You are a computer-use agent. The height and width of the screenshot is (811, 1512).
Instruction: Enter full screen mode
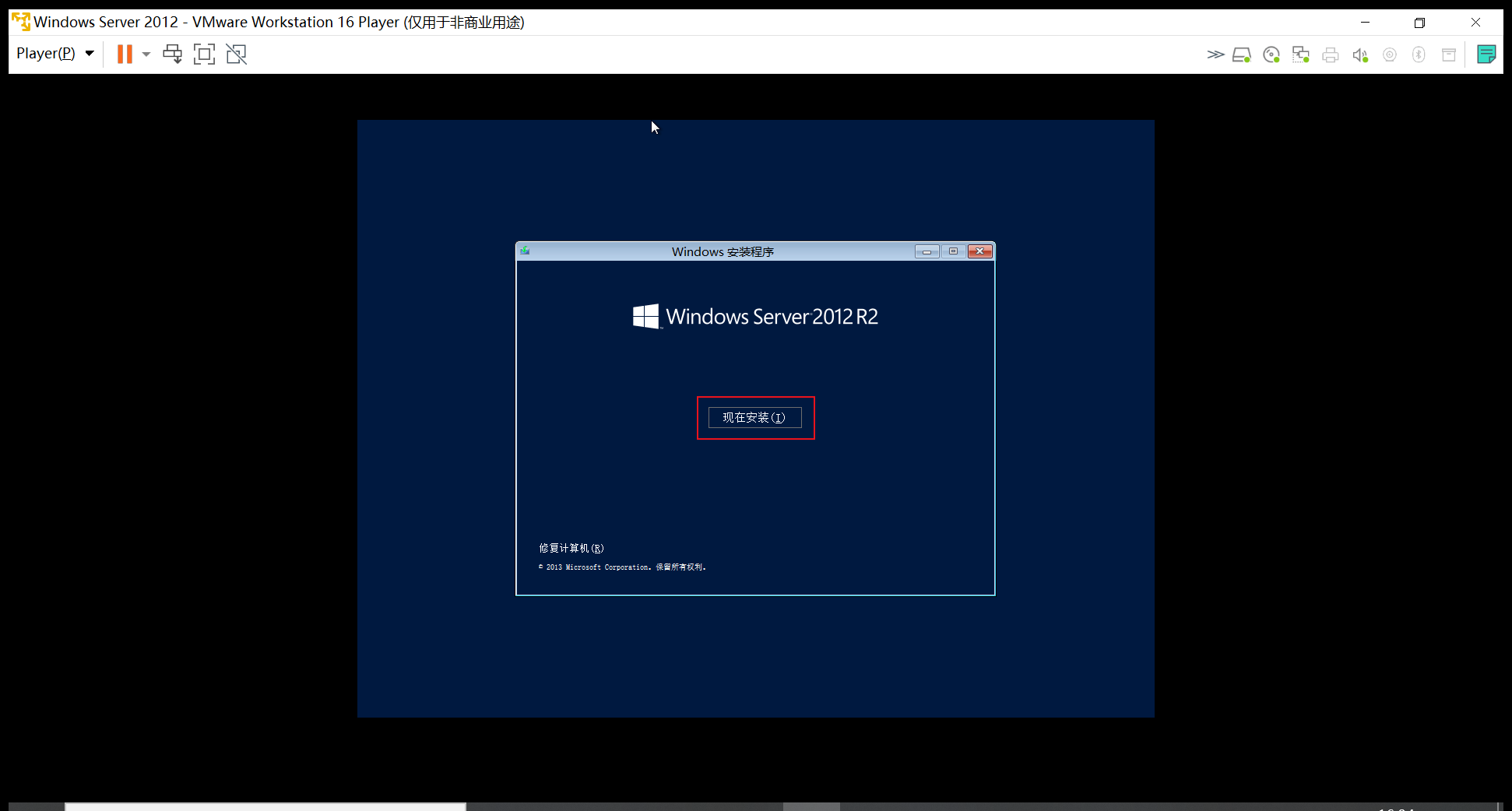(204, 54)
